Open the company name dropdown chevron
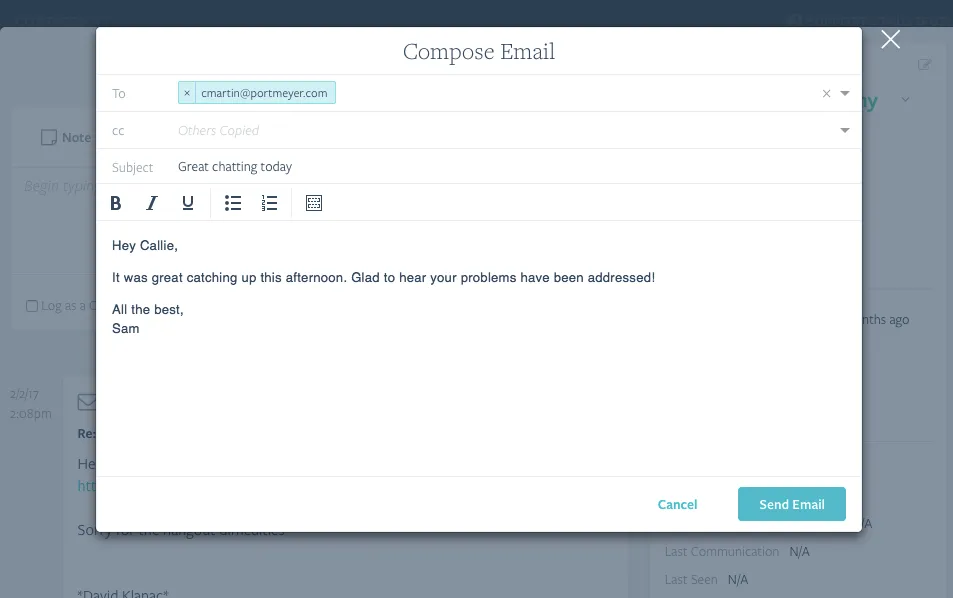 coord(905,101)
